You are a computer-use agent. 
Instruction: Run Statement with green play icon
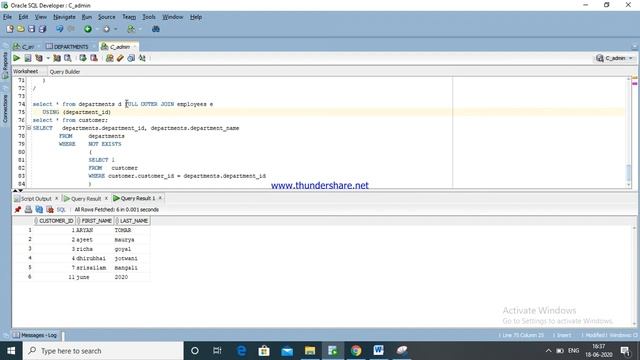pos(17,58)
